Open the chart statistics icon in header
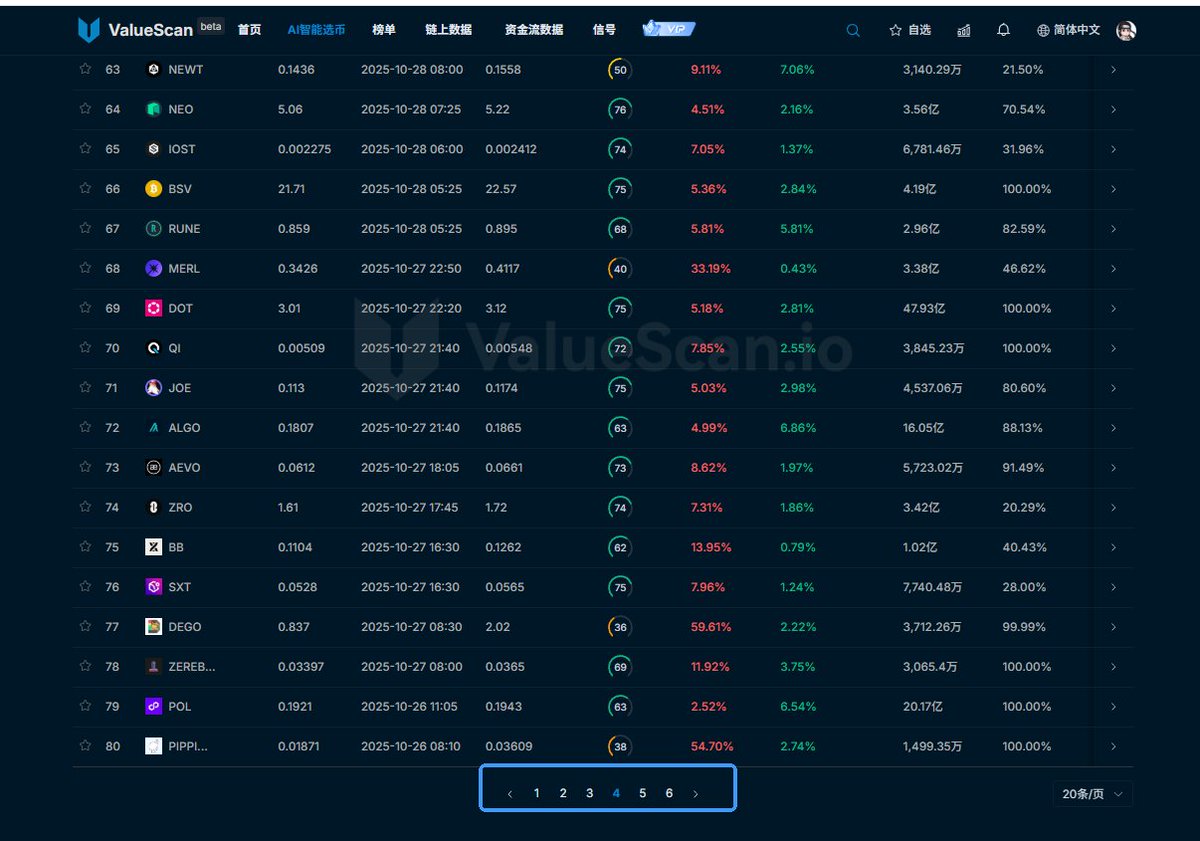 [964, 30]
